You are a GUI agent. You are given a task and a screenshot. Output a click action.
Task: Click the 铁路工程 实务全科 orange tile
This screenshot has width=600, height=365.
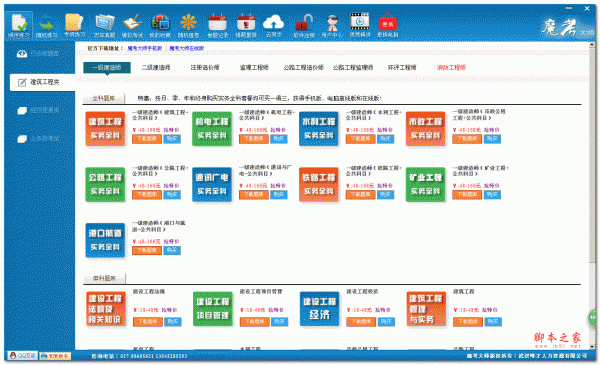[319, 184]
